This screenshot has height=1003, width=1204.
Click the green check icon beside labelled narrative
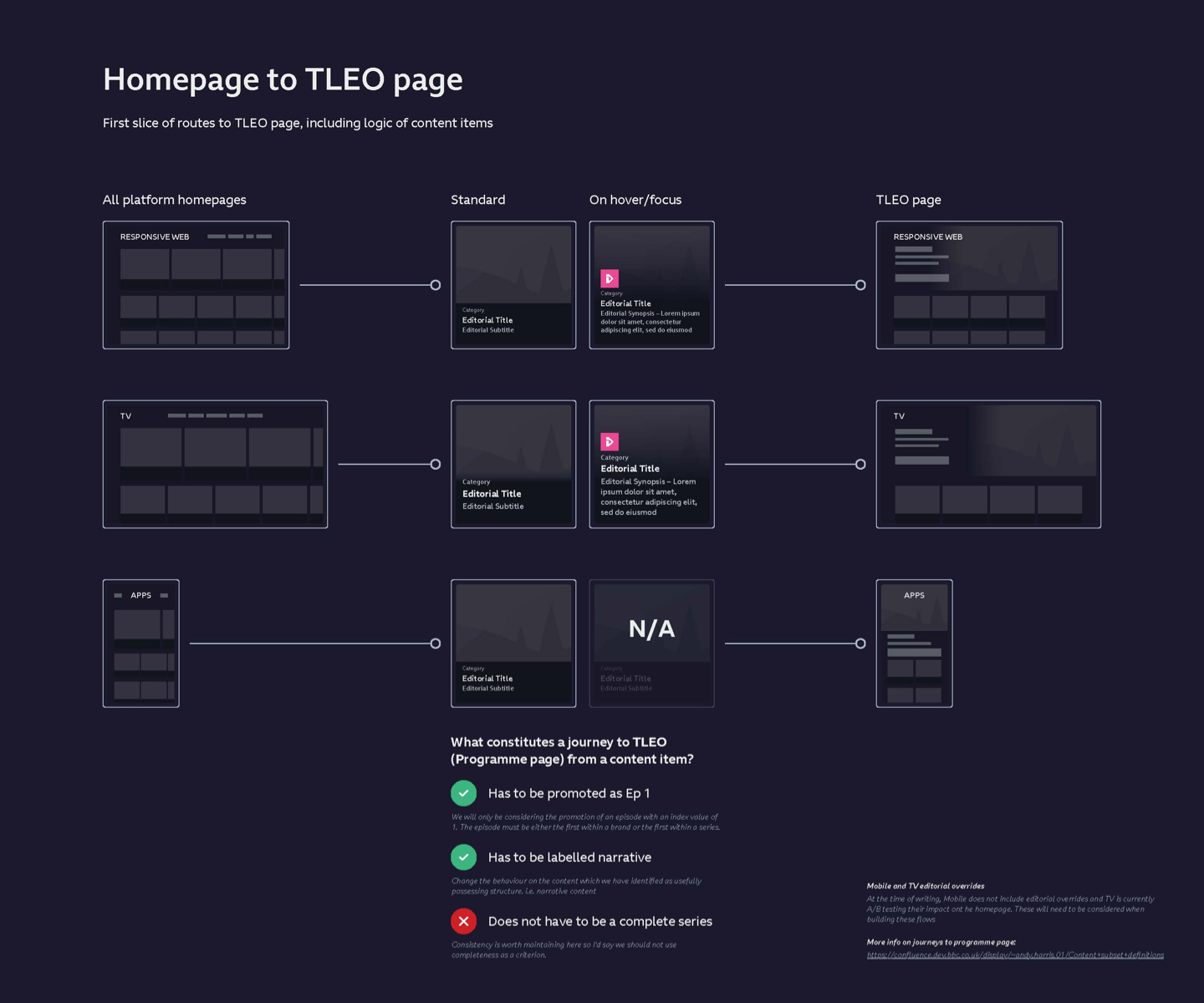click(x=464, y=857)
